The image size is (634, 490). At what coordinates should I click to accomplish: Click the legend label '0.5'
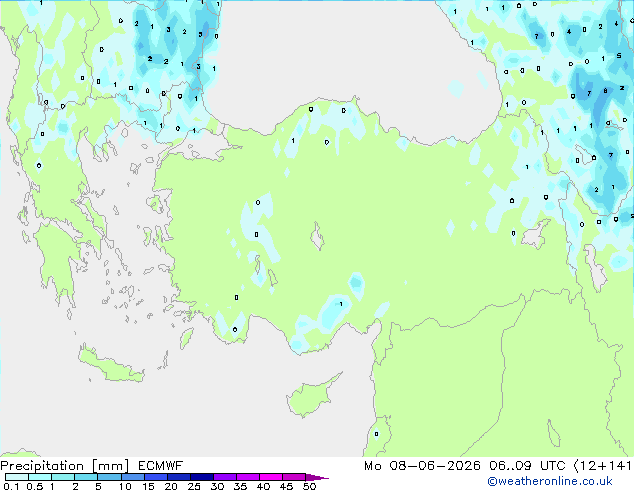pos(34,486)
